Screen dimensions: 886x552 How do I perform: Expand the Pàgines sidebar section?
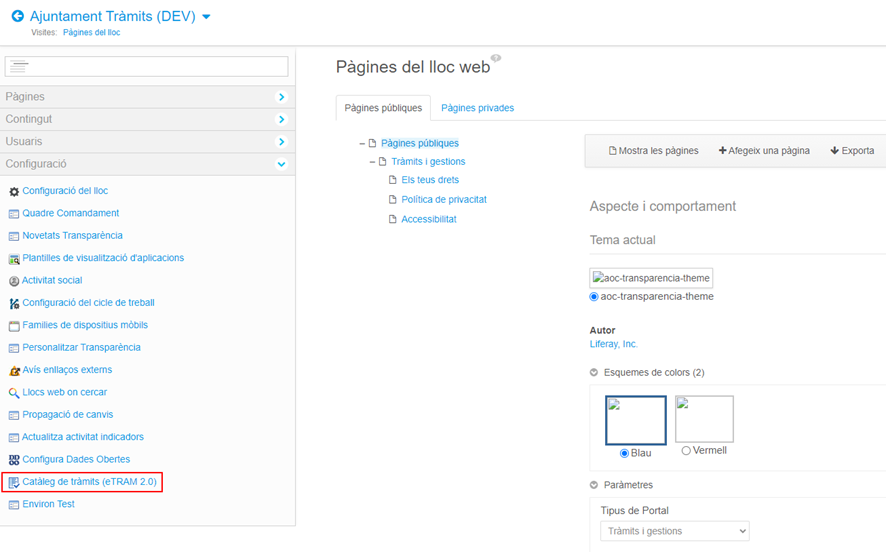tap(281, 97)
